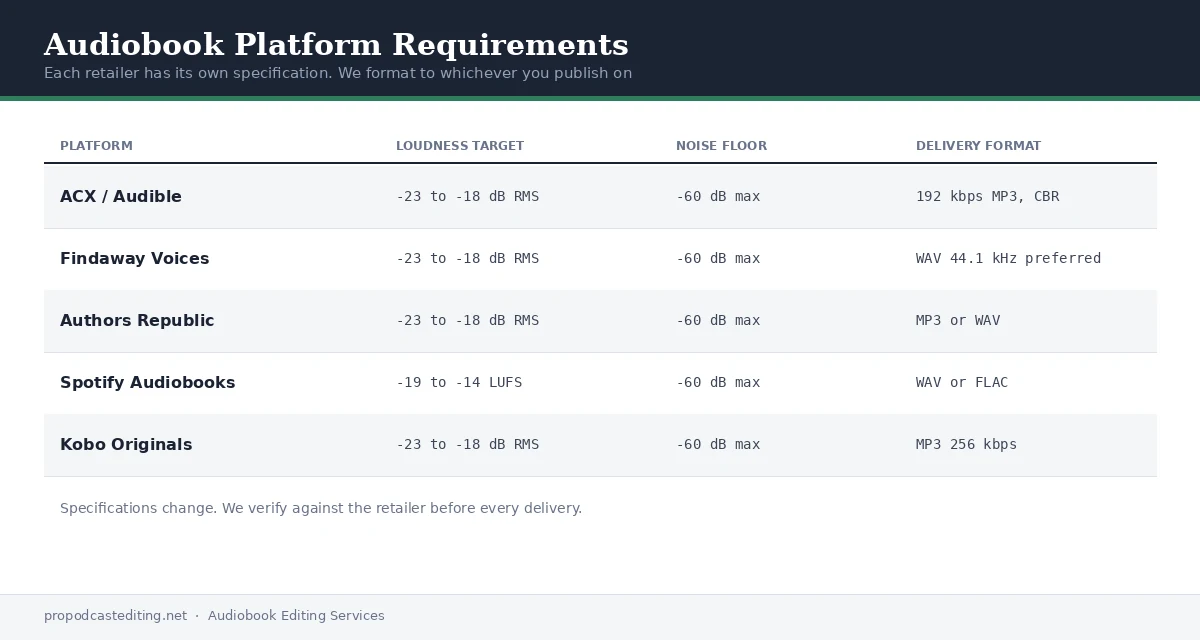Click the '-19 to -14 LUFS' cell
This screenshot has height=640, width=1200.
pos(459,383)
